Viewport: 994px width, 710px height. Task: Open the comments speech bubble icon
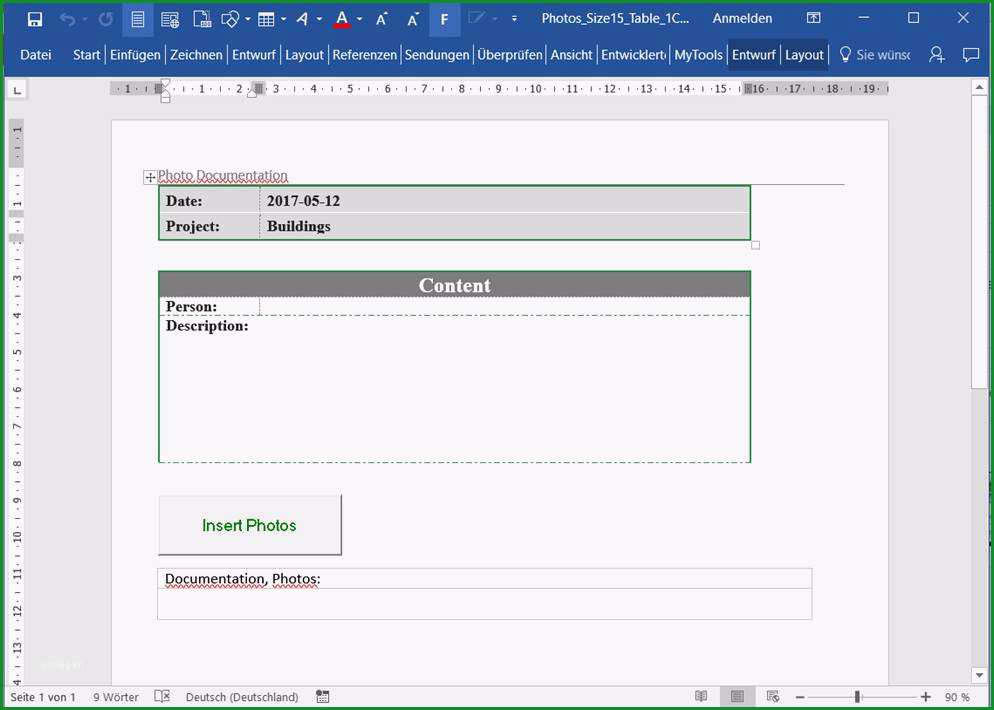(x=971, y=55)
